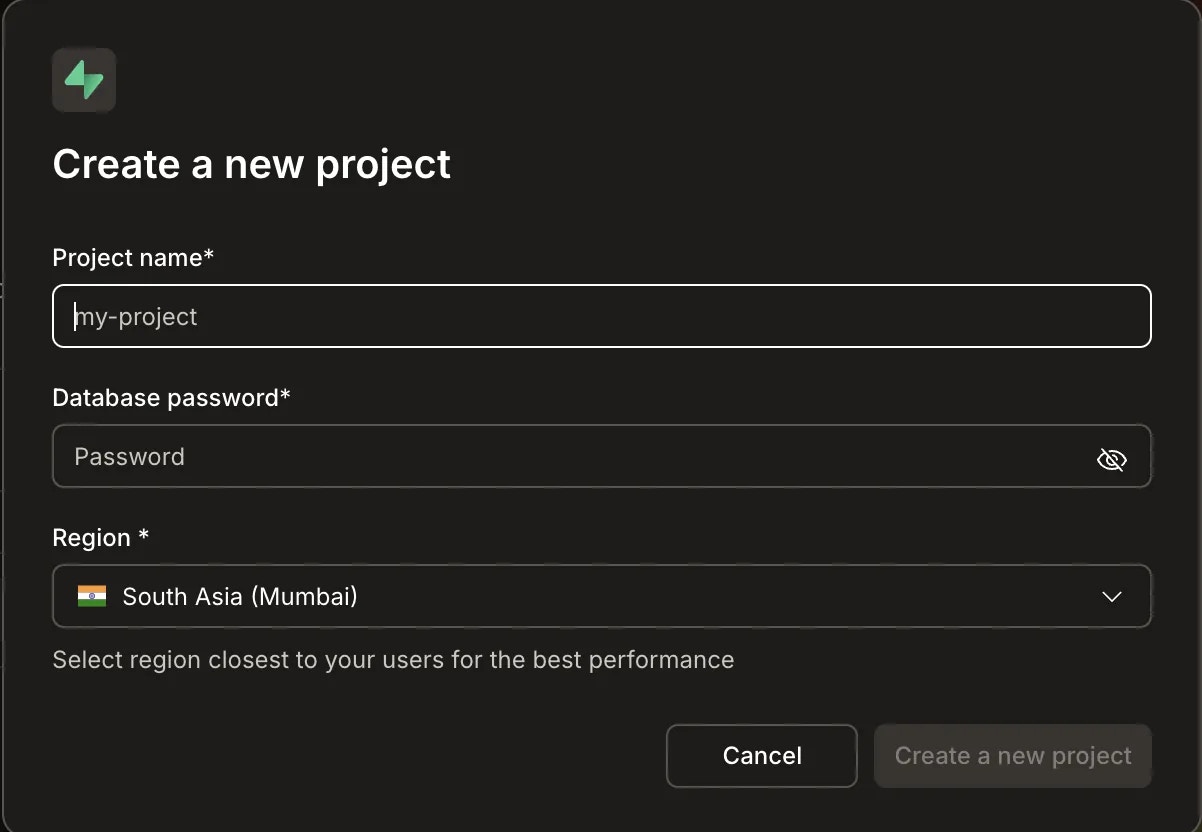Click the chevron beside South Asia (Mumbai)
The height and width of the screenshot is (832, 1202).
pyautogui.click(x=1110, y=596)
